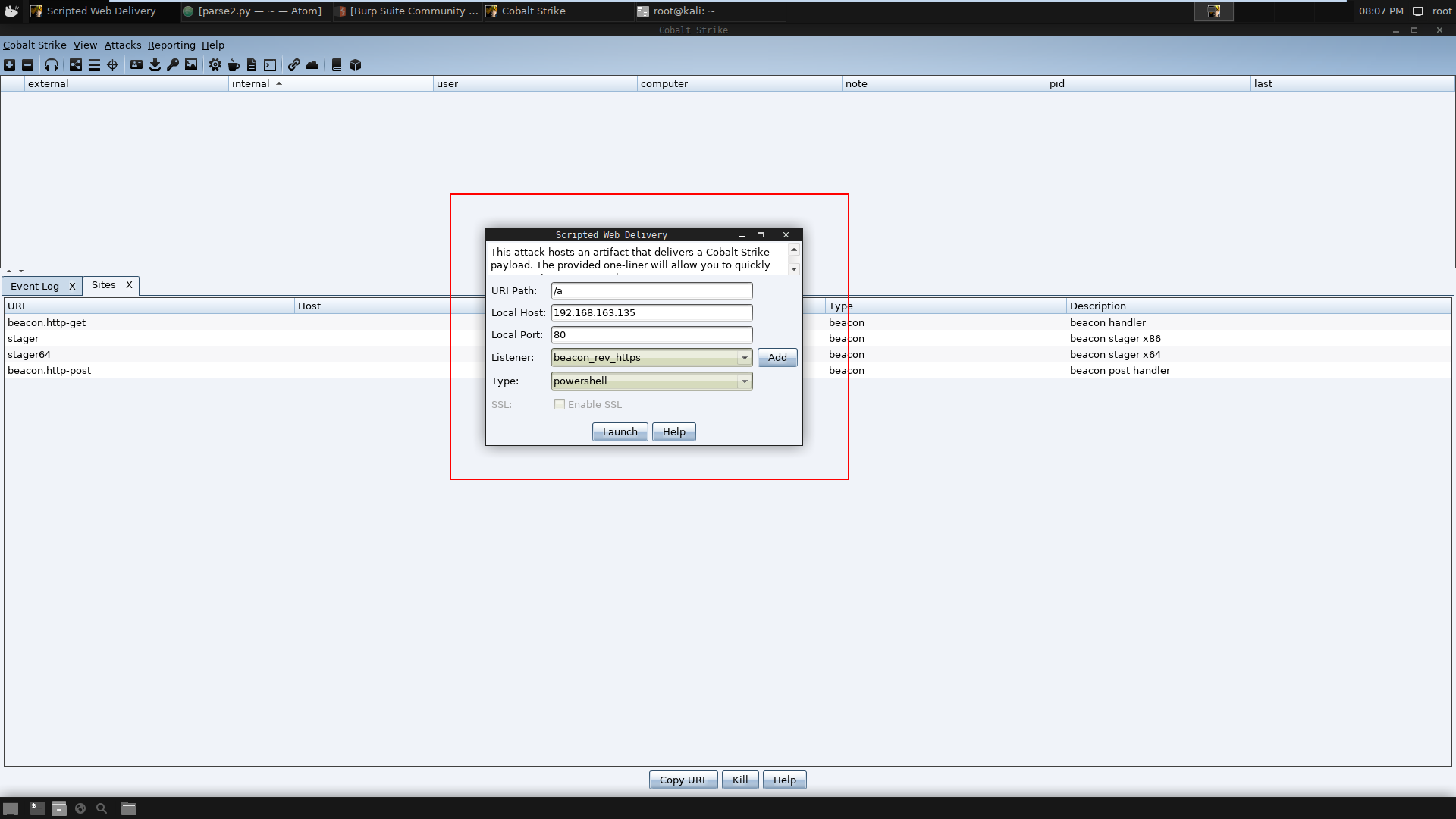Switch to session table view icon
The width and height of the screenshot is (1456, 819).
[x=94, y=65]
